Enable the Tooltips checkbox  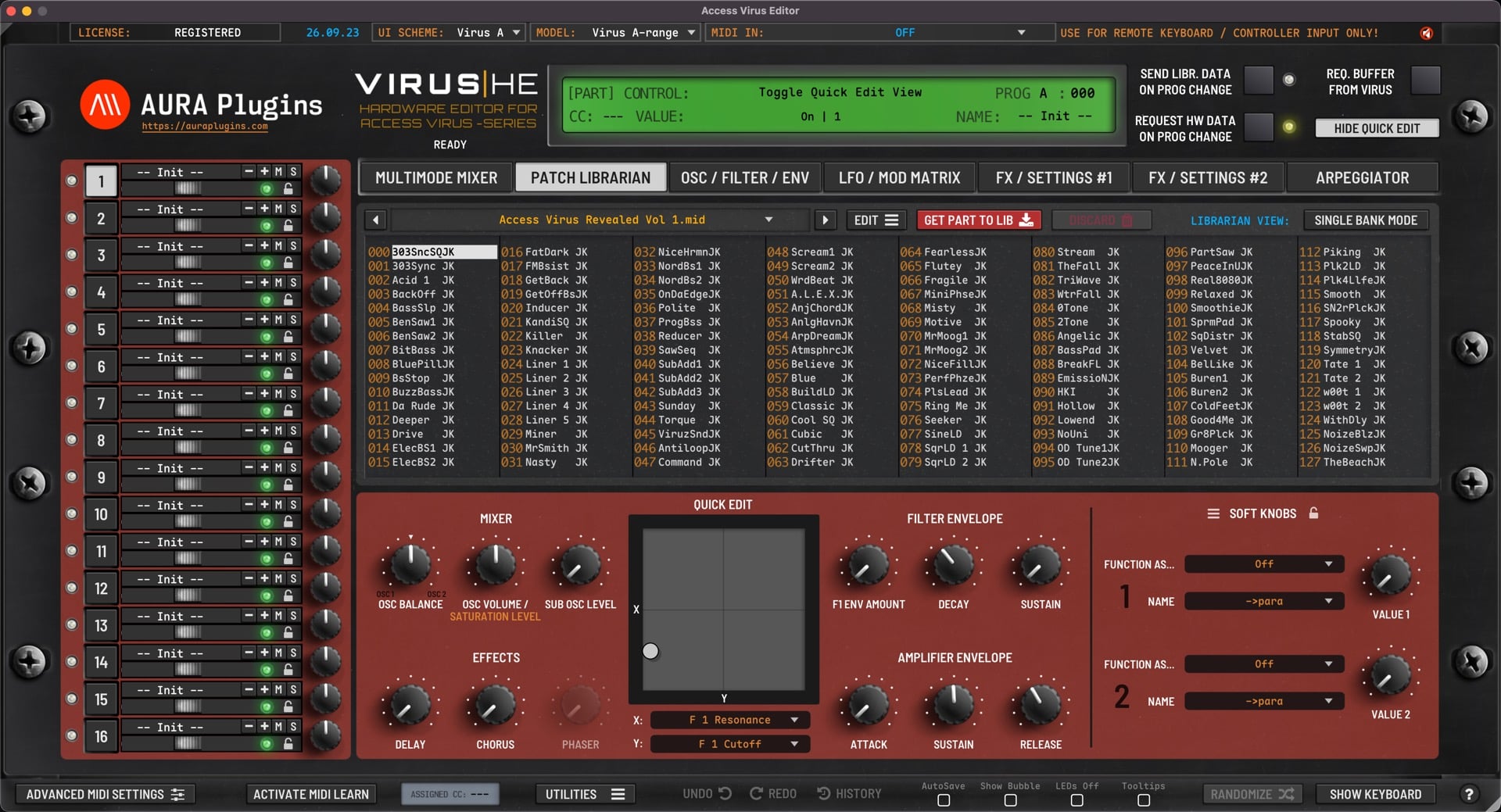[1144, 800]
